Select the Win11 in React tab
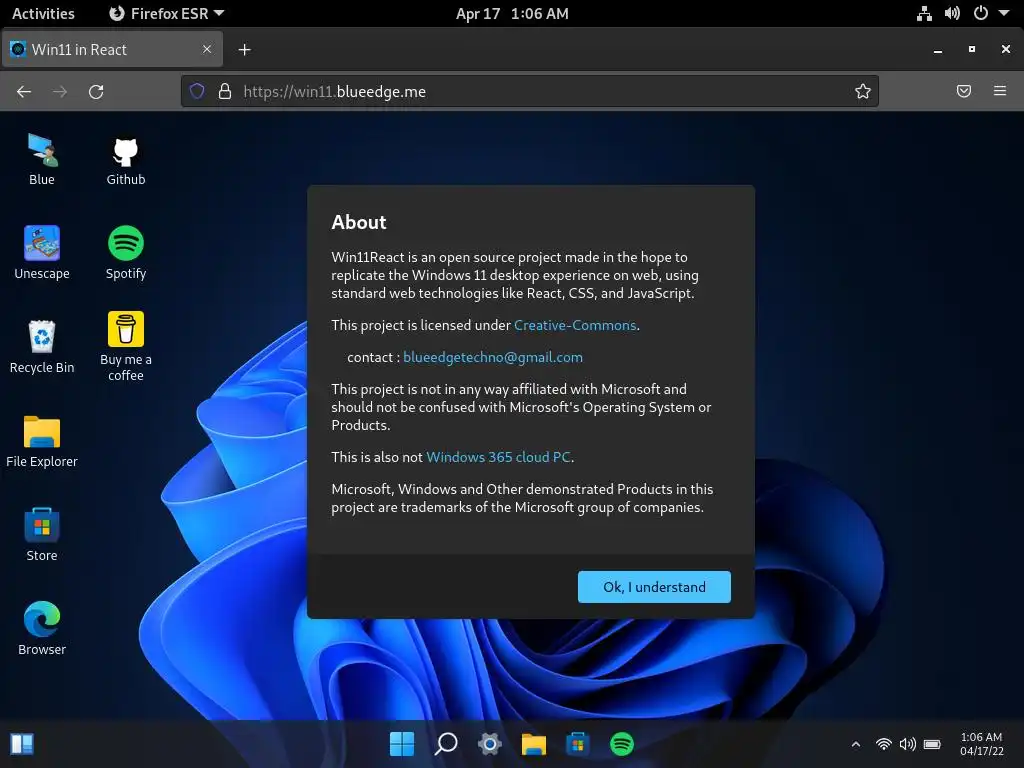This screenshot has height=768, width=1024. pos(112,50)
